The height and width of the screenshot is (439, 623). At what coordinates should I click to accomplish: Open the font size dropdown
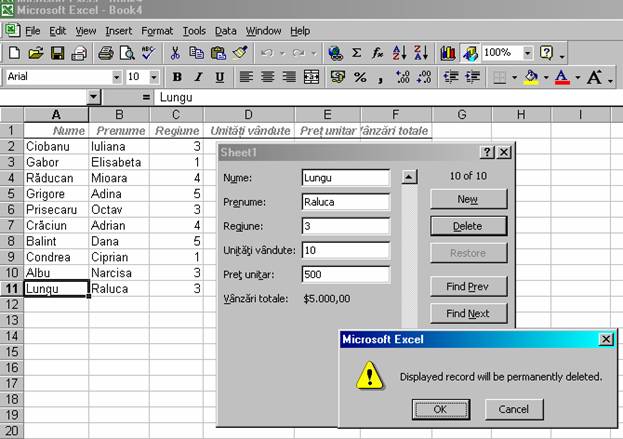(x=153, y=77)
